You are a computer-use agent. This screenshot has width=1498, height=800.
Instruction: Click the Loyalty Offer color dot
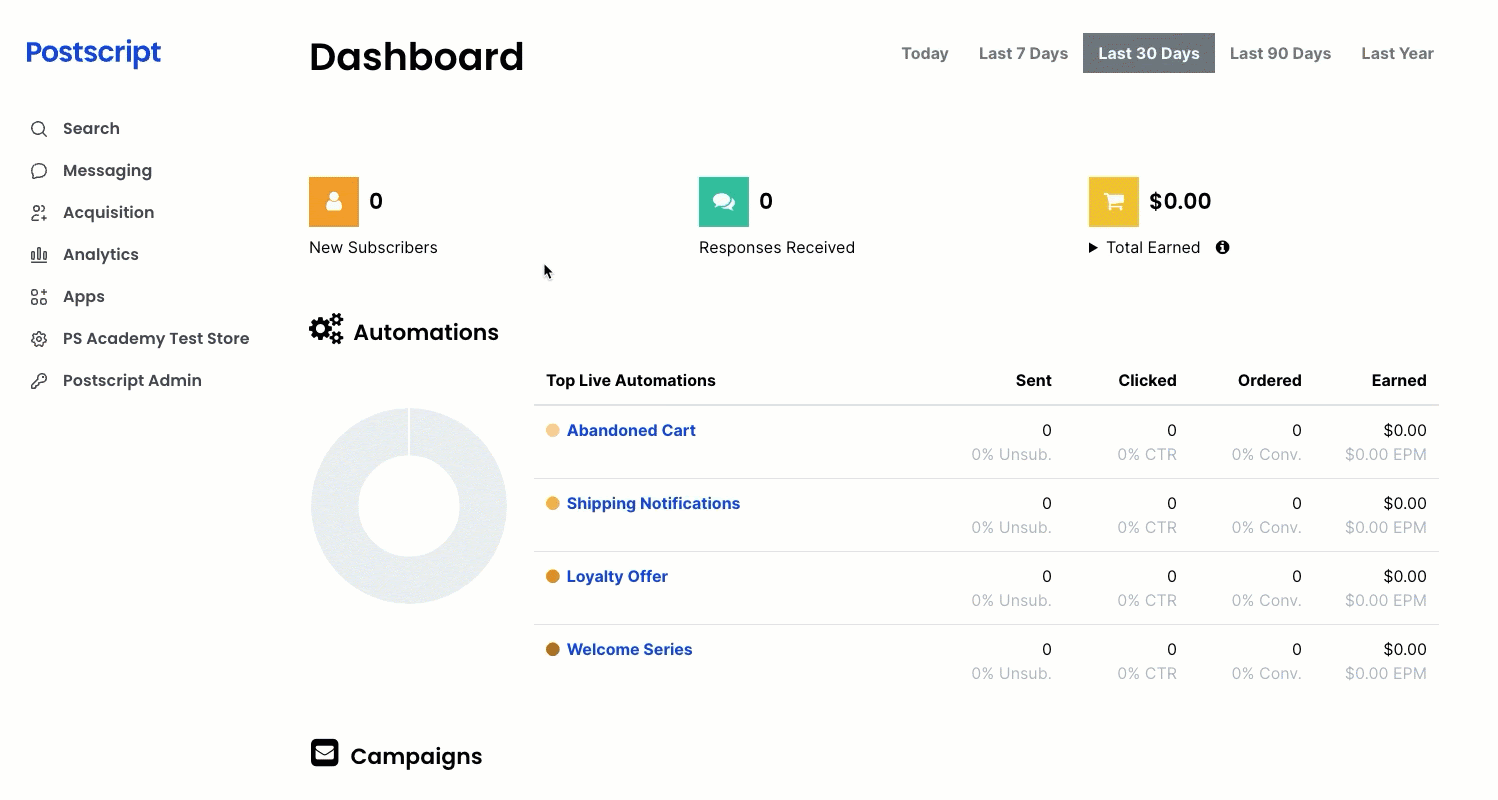coord(552,576)
